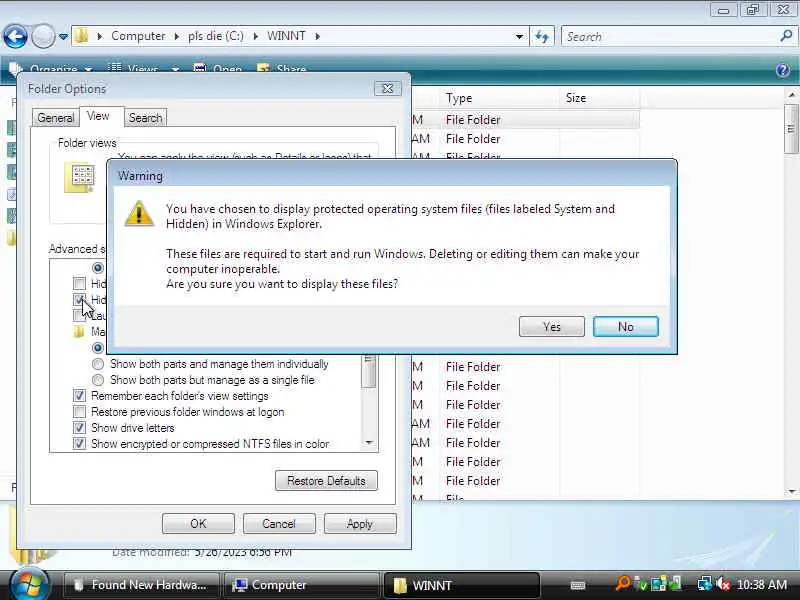
Task: Click the Computer taskbar icon
Action: (239, 585)
